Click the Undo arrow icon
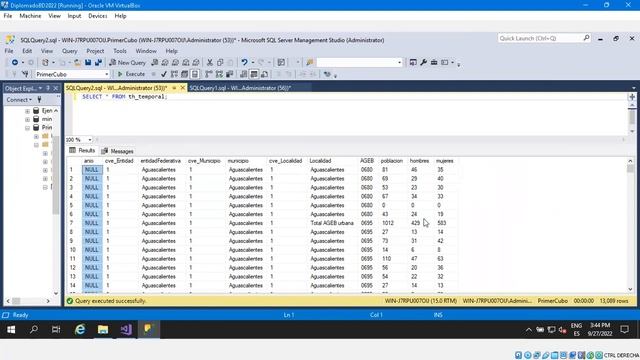 (244, 62)
